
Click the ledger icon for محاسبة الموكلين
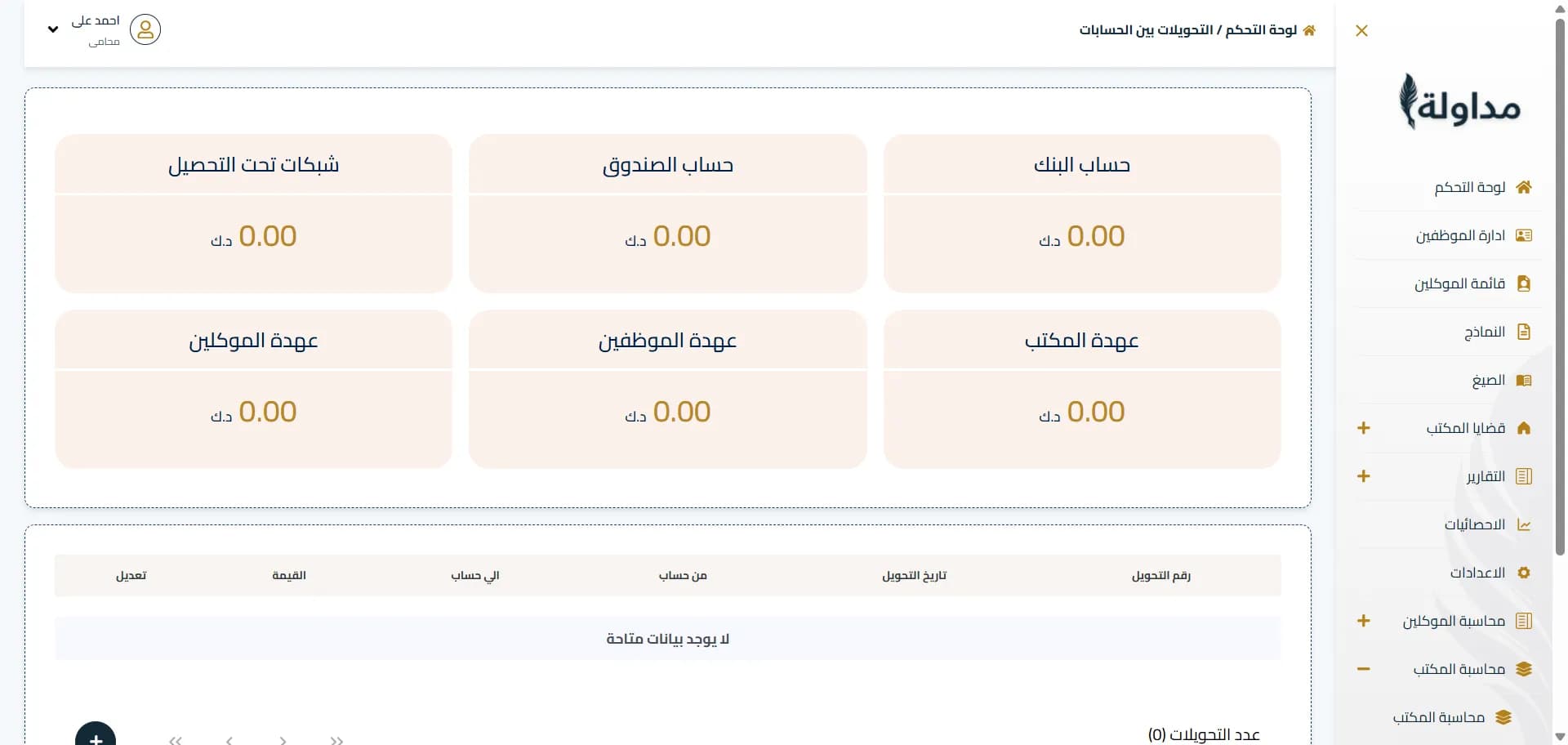coord(1523,621)
